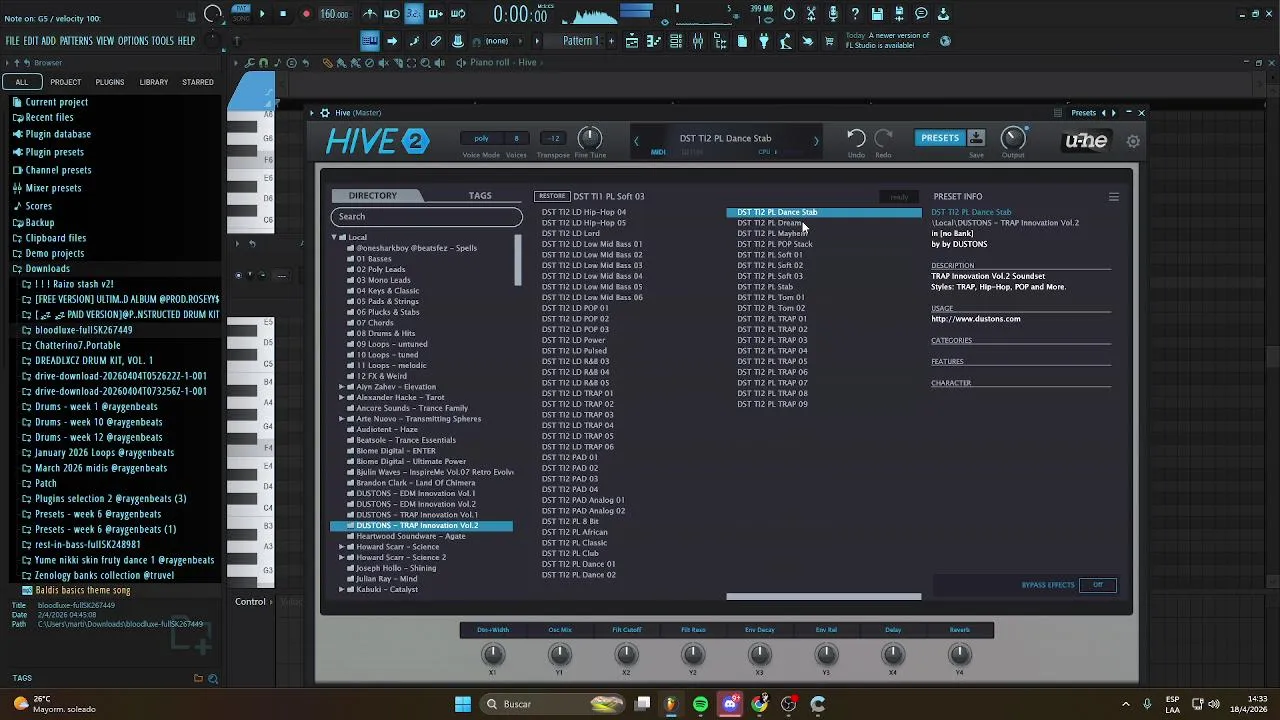Image resolution: width=1280 pixels, height=720 pixels.
Task: Go to next preset arrow in Hive display
Action: click(x=816, y=141)
